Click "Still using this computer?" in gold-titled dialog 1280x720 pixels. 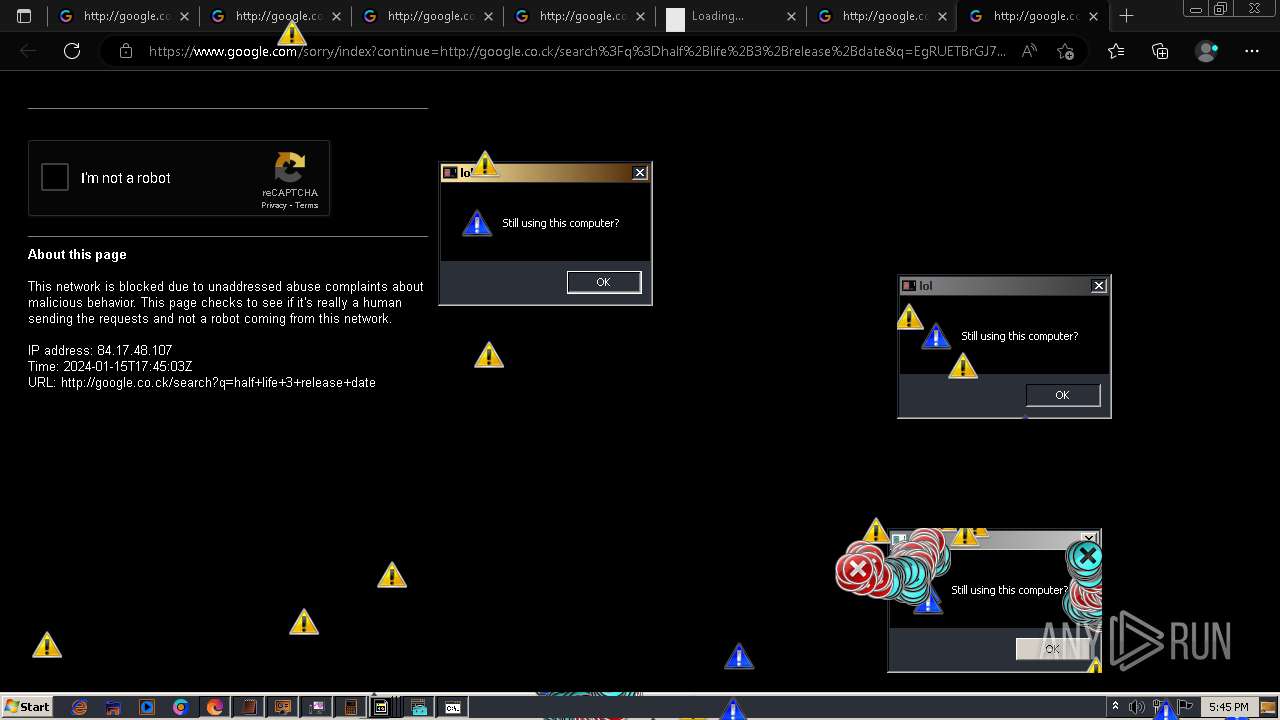[x=560, y=223]
